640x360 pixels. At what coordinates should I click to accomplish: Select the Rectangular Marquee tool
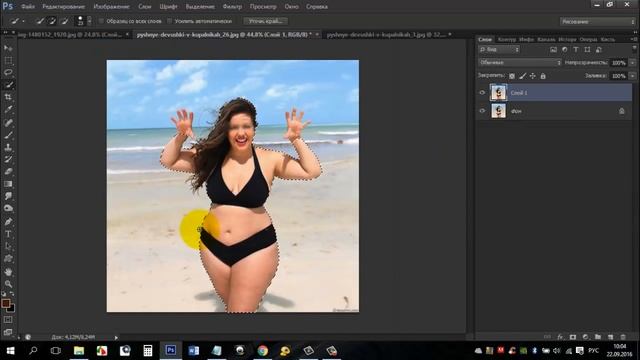[x=8, y=60]
